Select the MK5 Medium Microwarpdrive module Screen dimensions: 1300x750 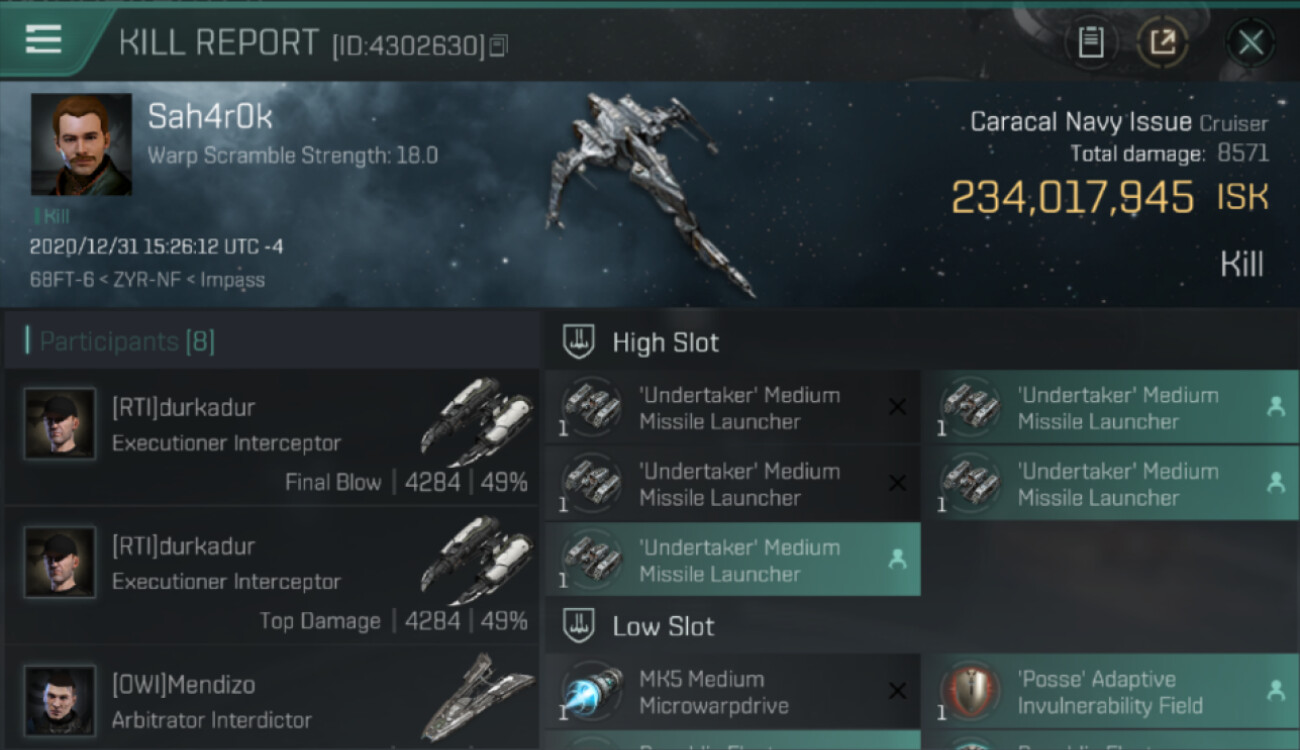(x=733, y=691)
